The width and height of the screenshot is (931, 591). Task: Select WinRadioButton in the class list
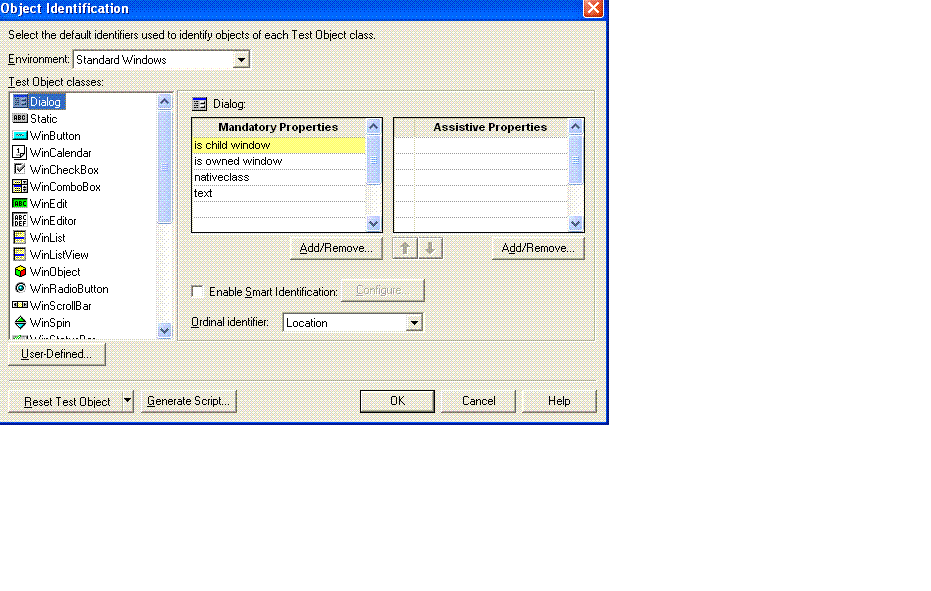[x=69, y=289]
